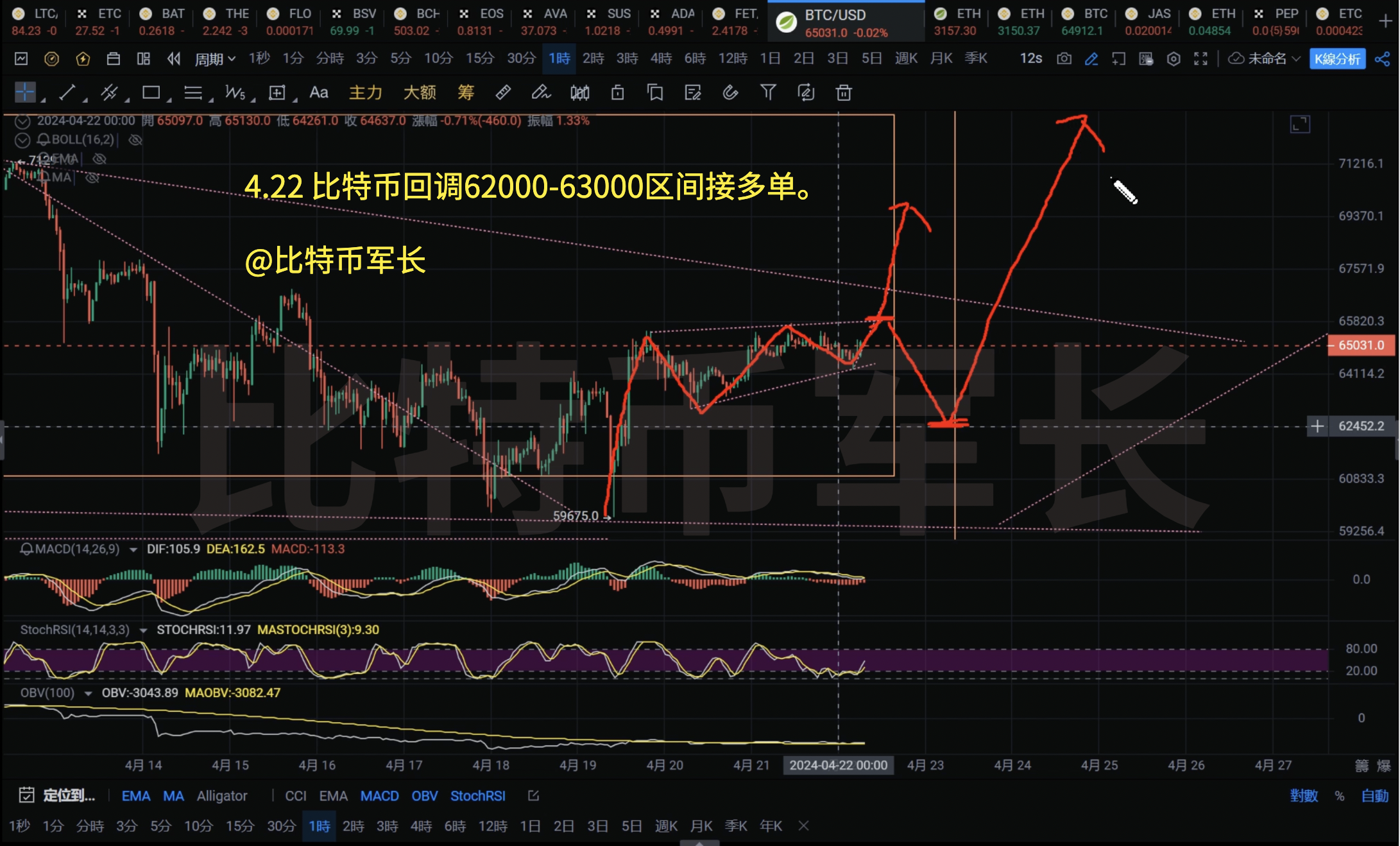Toggle 主力 main-force overlay
The image size is (1400, 846).
tap(366, 92)
